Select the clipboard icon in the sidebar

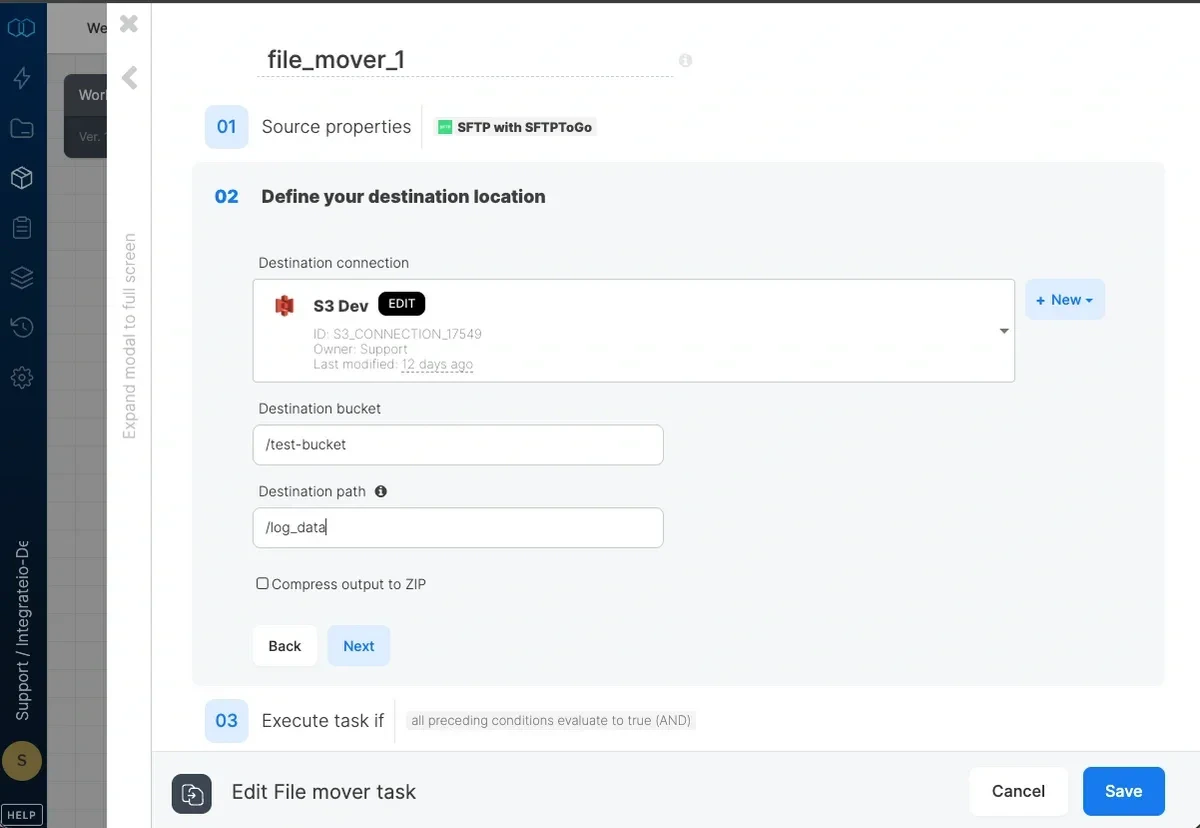[x=22, y=227]
